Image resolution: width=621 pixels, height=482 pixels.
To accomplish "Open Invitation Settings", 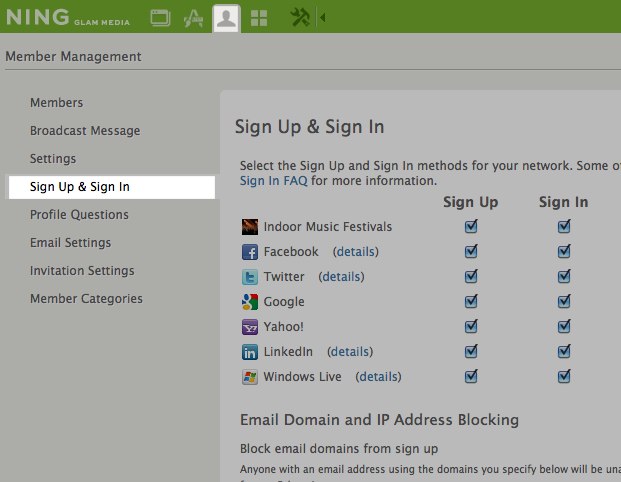I will coord(82,271).
